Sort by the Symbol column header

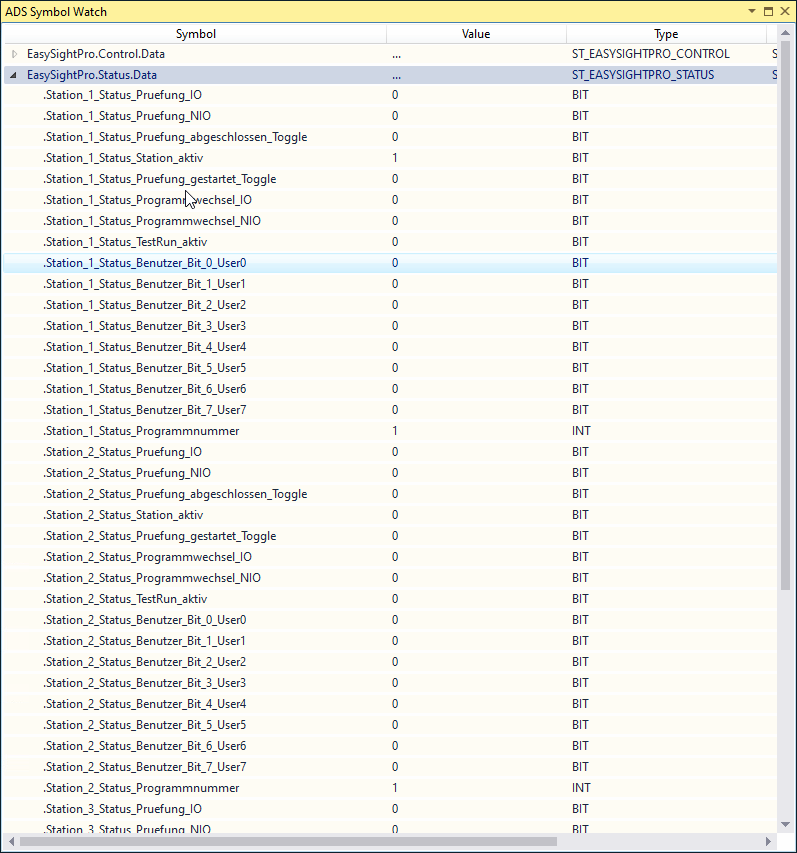click(195, 34)
